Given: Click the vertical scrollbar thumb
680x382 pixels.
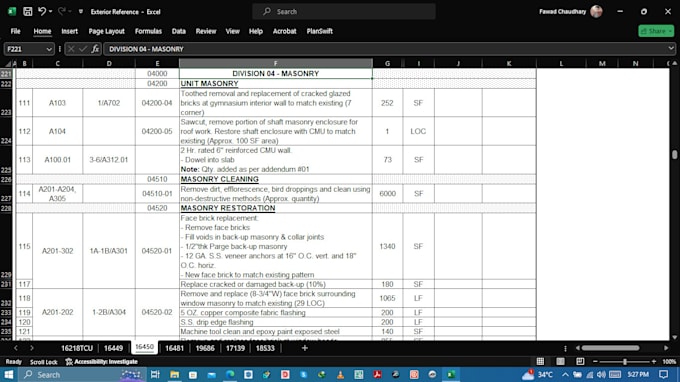Looking at the screenshot, I should tap(674, 154).
